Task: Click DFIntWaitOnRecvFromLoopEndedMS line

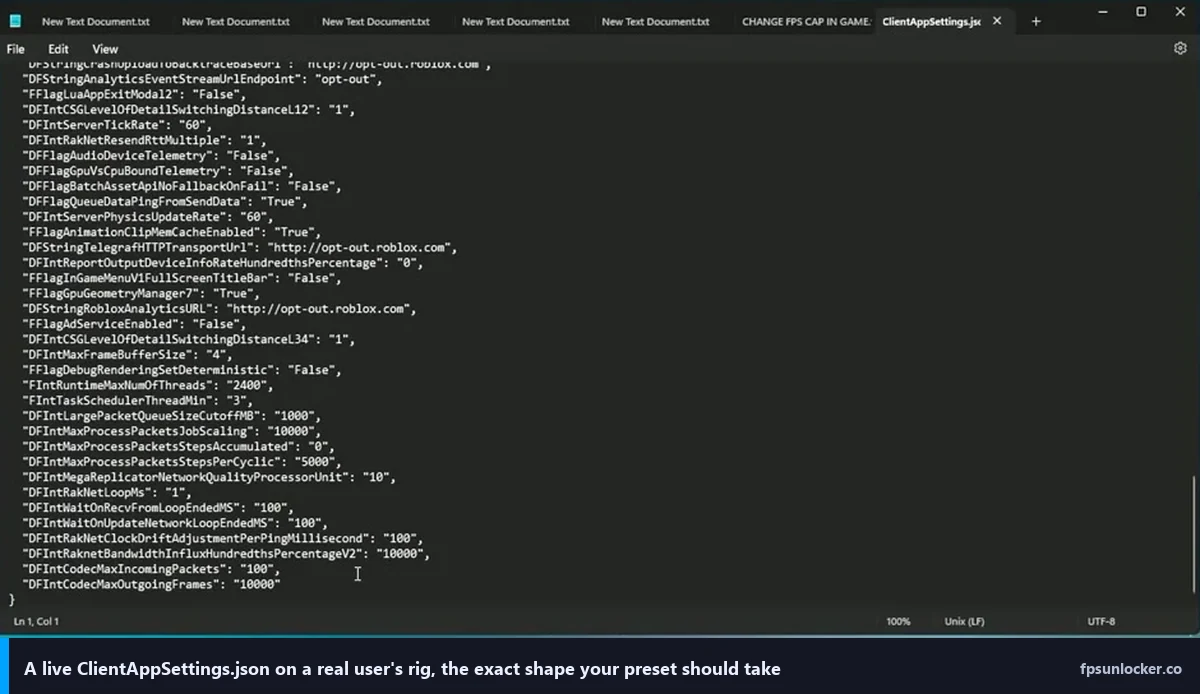Action: point(158,508)
